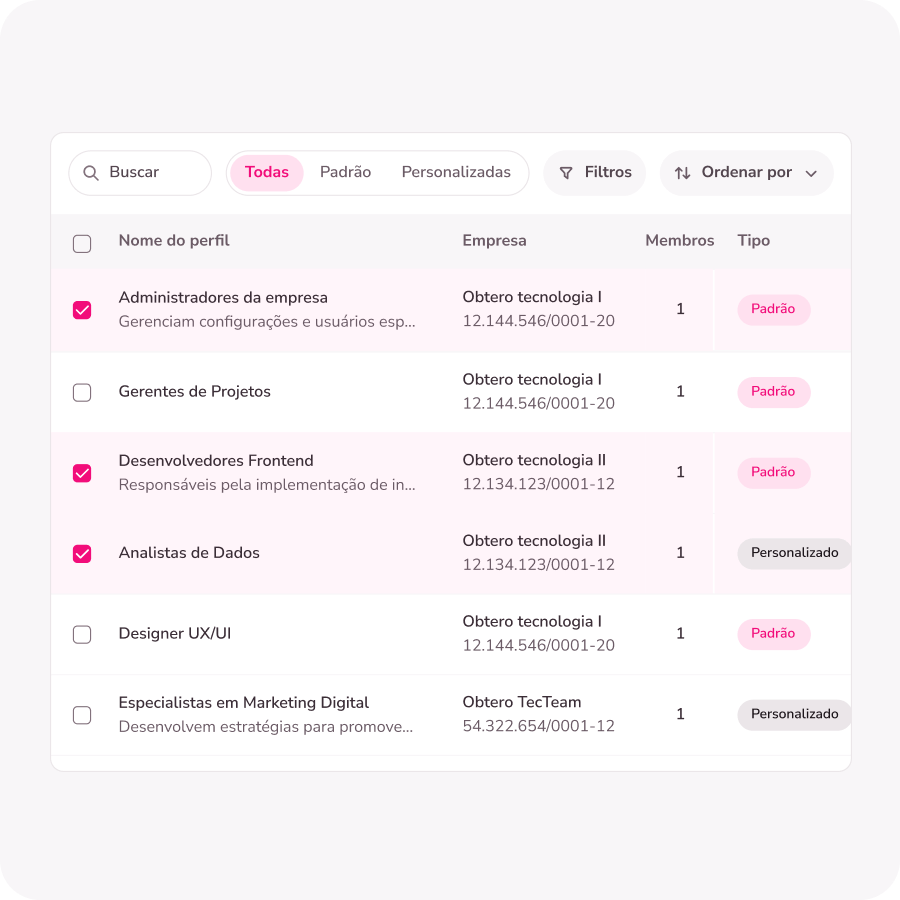Uncheck Desenvolvedores Frontend checkbox

coord(82,473)
